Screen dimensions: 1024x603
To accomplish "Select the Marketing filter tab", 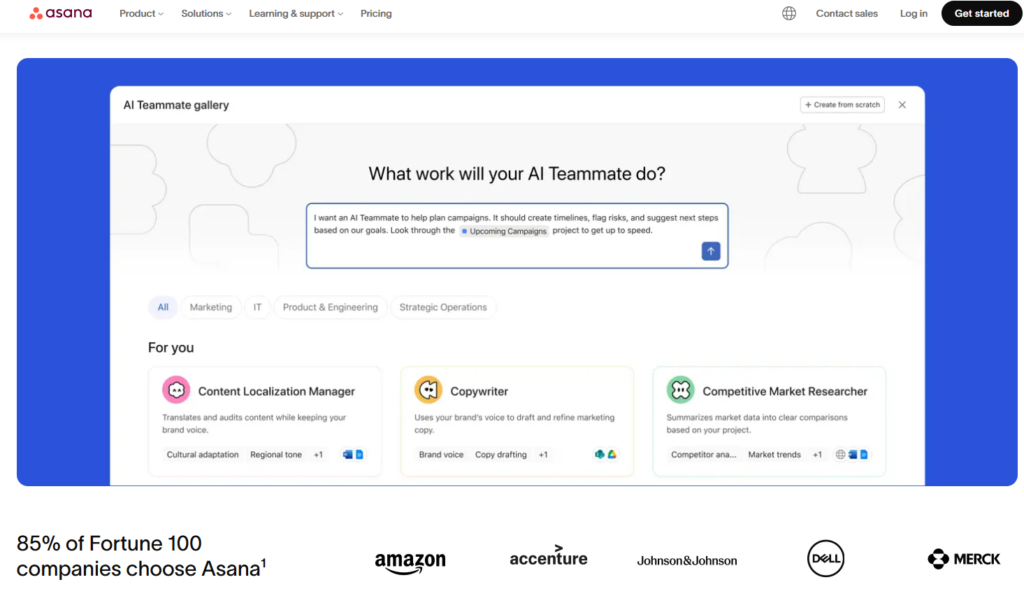I will coord(210,307).
